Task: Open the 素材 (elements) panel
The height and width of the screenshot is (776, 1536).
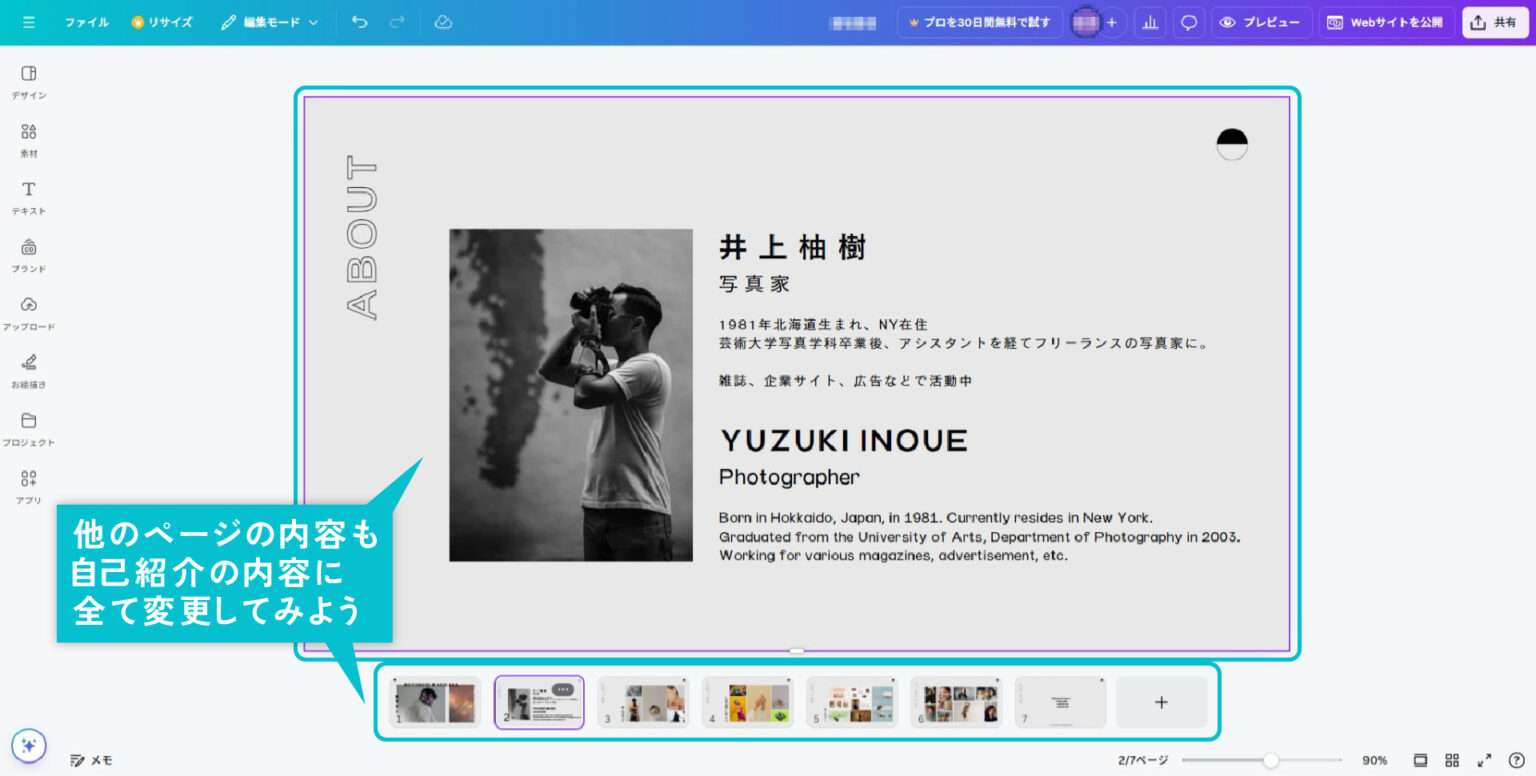Action: point(29,140)
